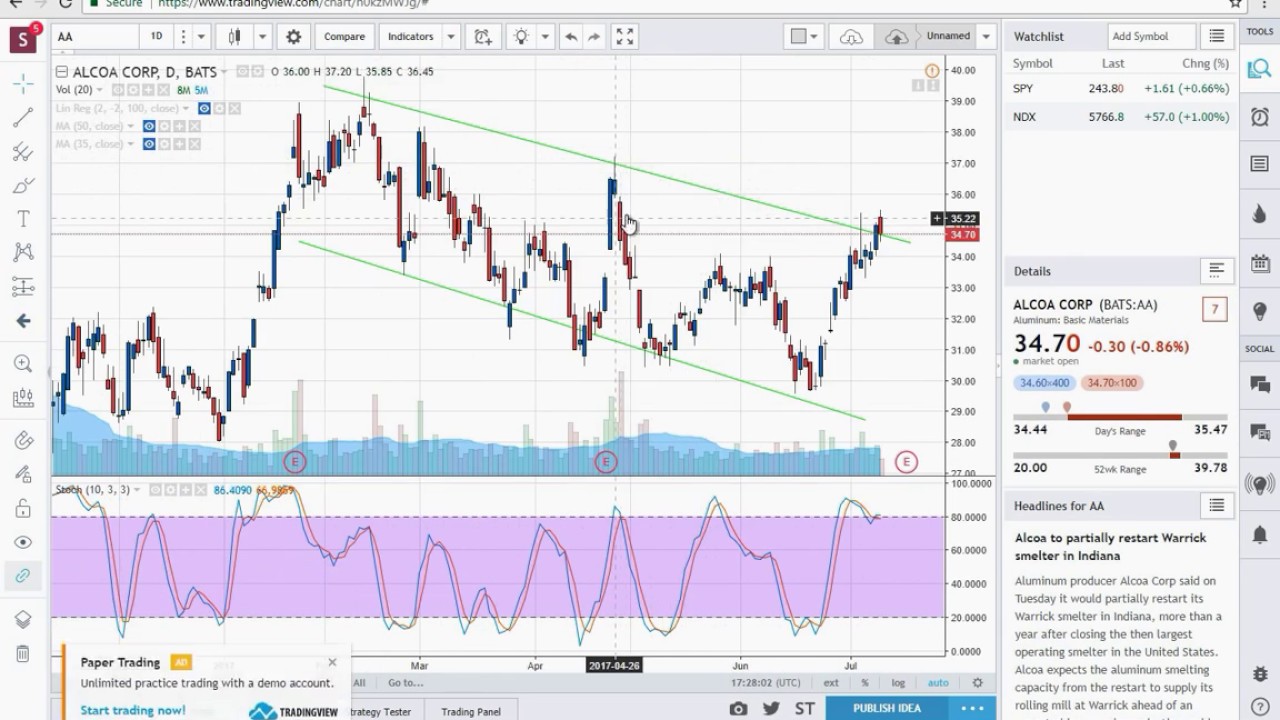The image size is (1280, 720).
Task: Open the patterns drawing tool
Action: [22, 252]
